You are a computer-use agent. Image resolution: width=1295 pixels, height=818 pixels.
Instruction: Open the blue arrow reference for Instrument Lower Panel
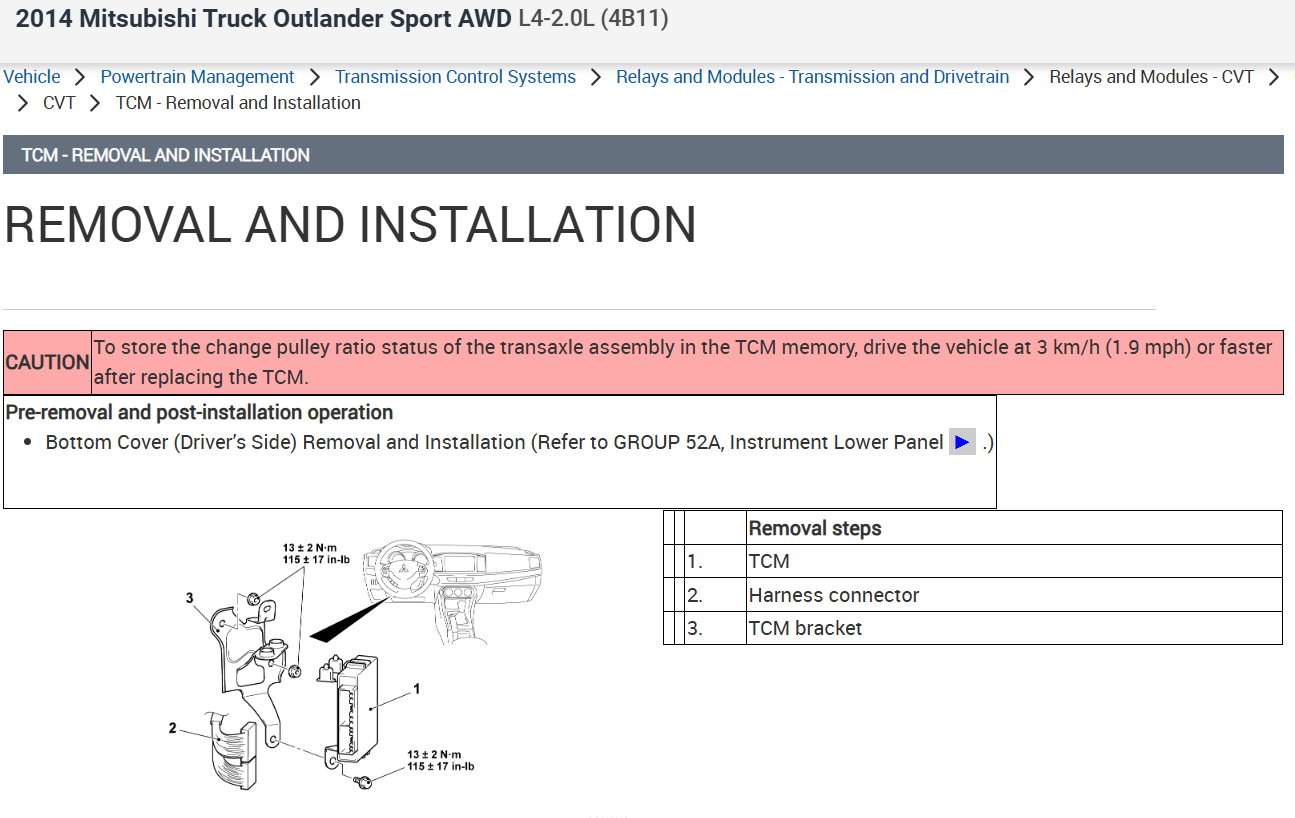point(962,442)
